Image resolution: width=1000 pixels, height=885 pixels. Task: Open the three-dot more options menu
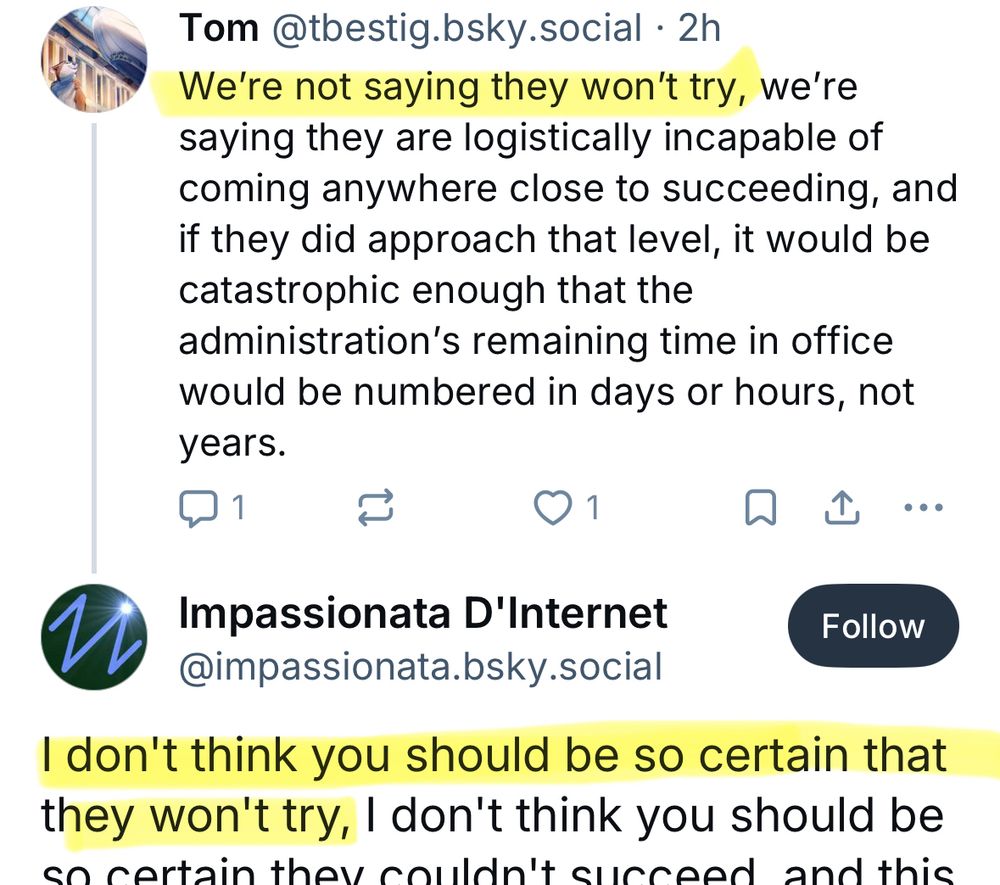click(x=923, y=508)
